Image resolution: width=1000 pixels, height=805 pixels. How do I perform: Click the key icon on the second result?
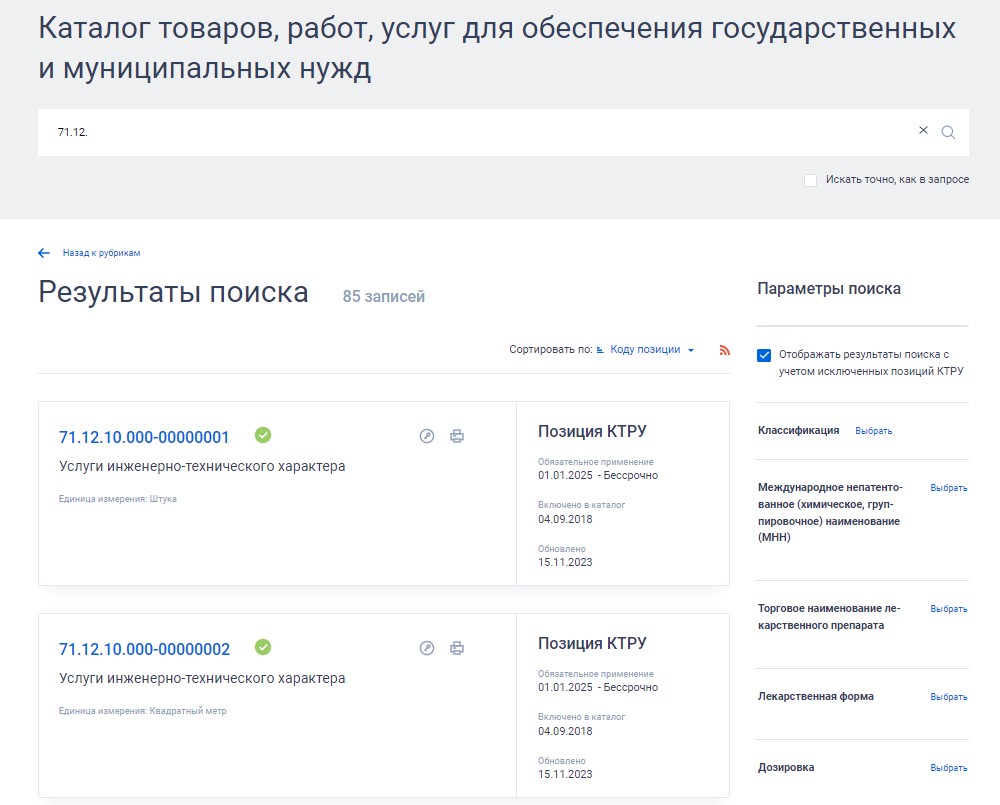[x=427, y=647]
